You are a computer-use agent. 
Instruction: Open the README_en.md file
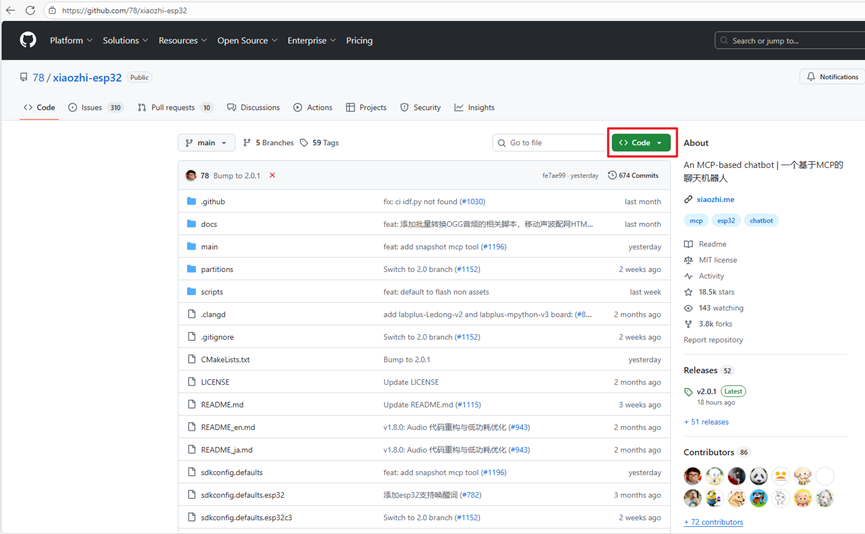228,426
